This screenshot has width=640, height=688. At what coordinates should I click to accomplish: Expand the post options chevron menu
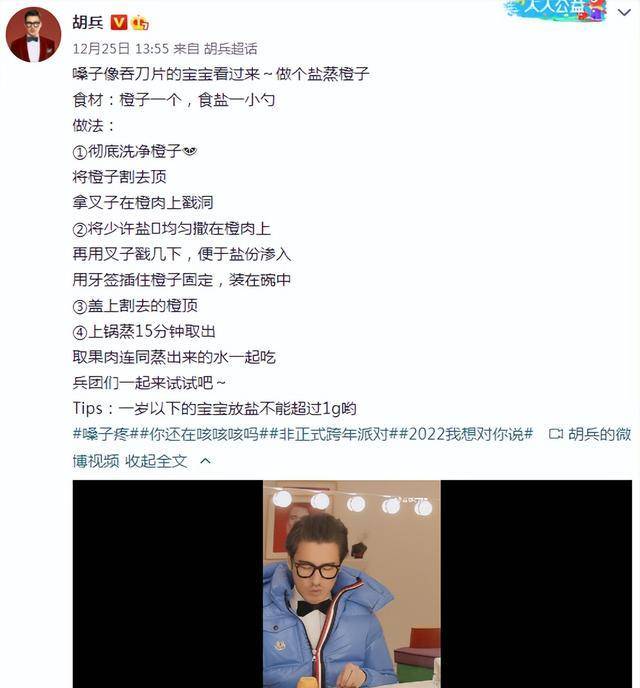click(x=624, y=13)
